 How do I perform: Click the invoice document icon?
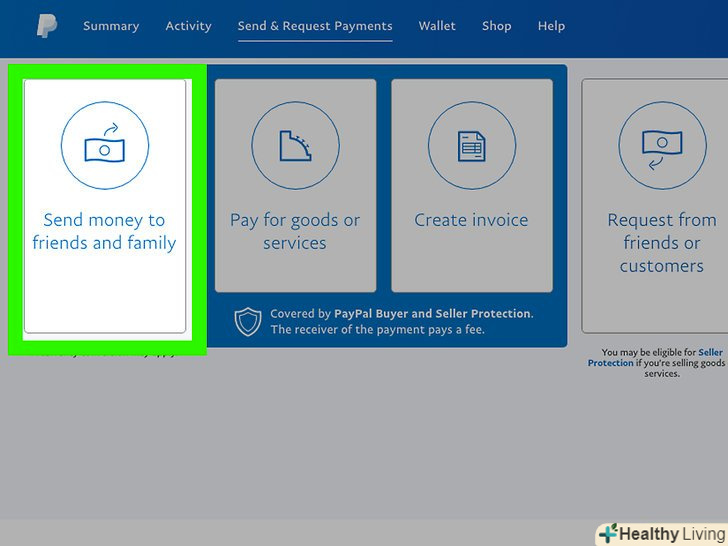click(472, 145)
